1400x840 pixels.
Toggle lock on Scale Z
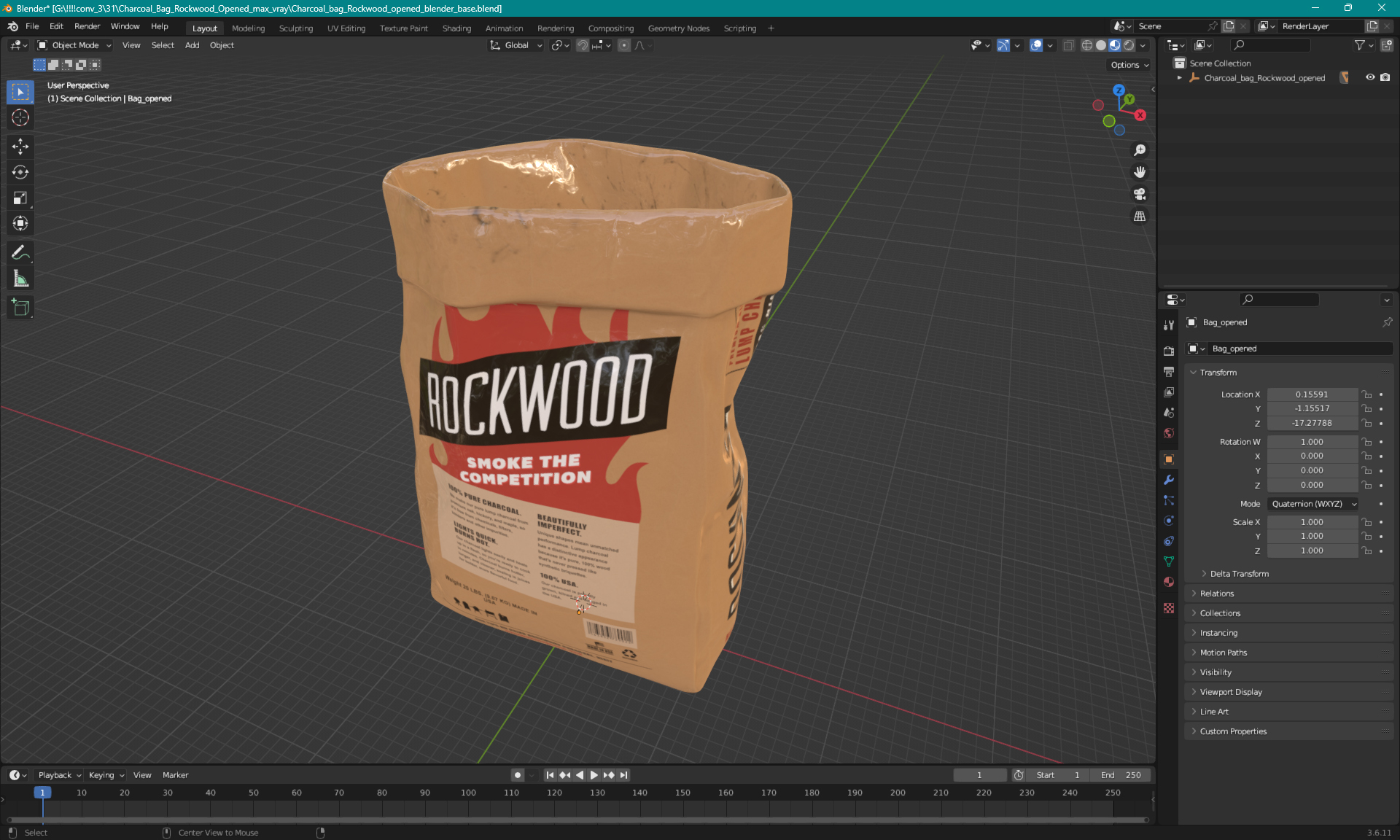coord(1367,551)
